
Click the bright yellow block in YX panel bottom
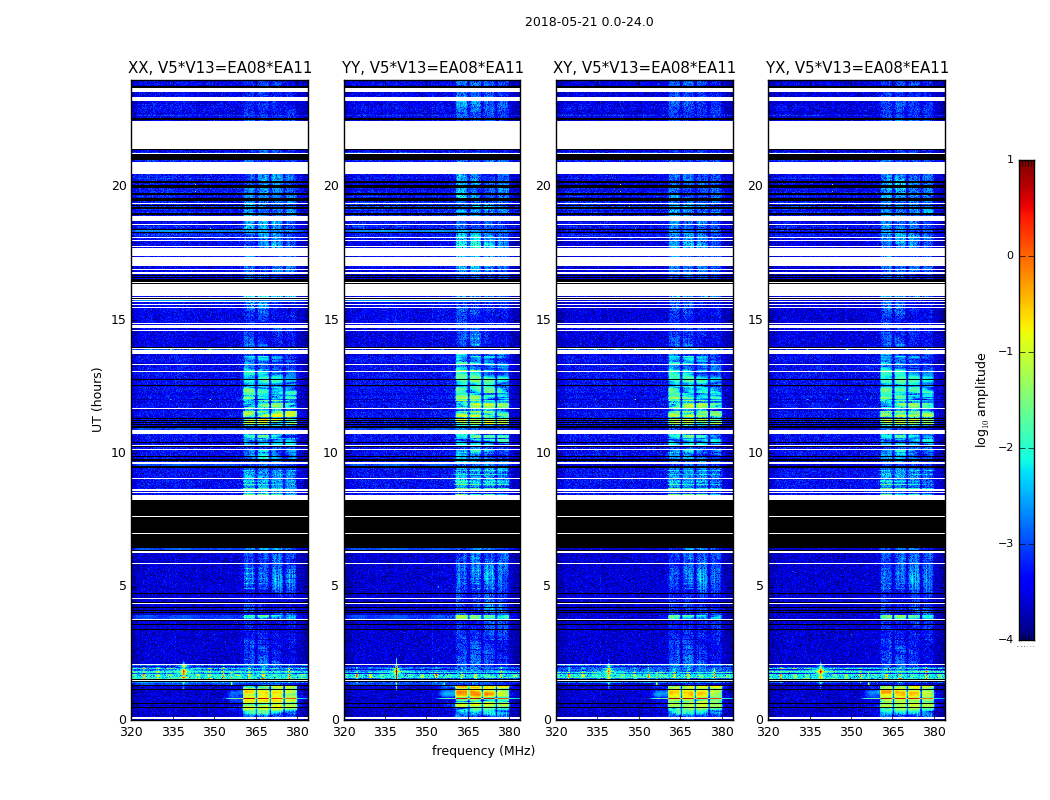907,701
